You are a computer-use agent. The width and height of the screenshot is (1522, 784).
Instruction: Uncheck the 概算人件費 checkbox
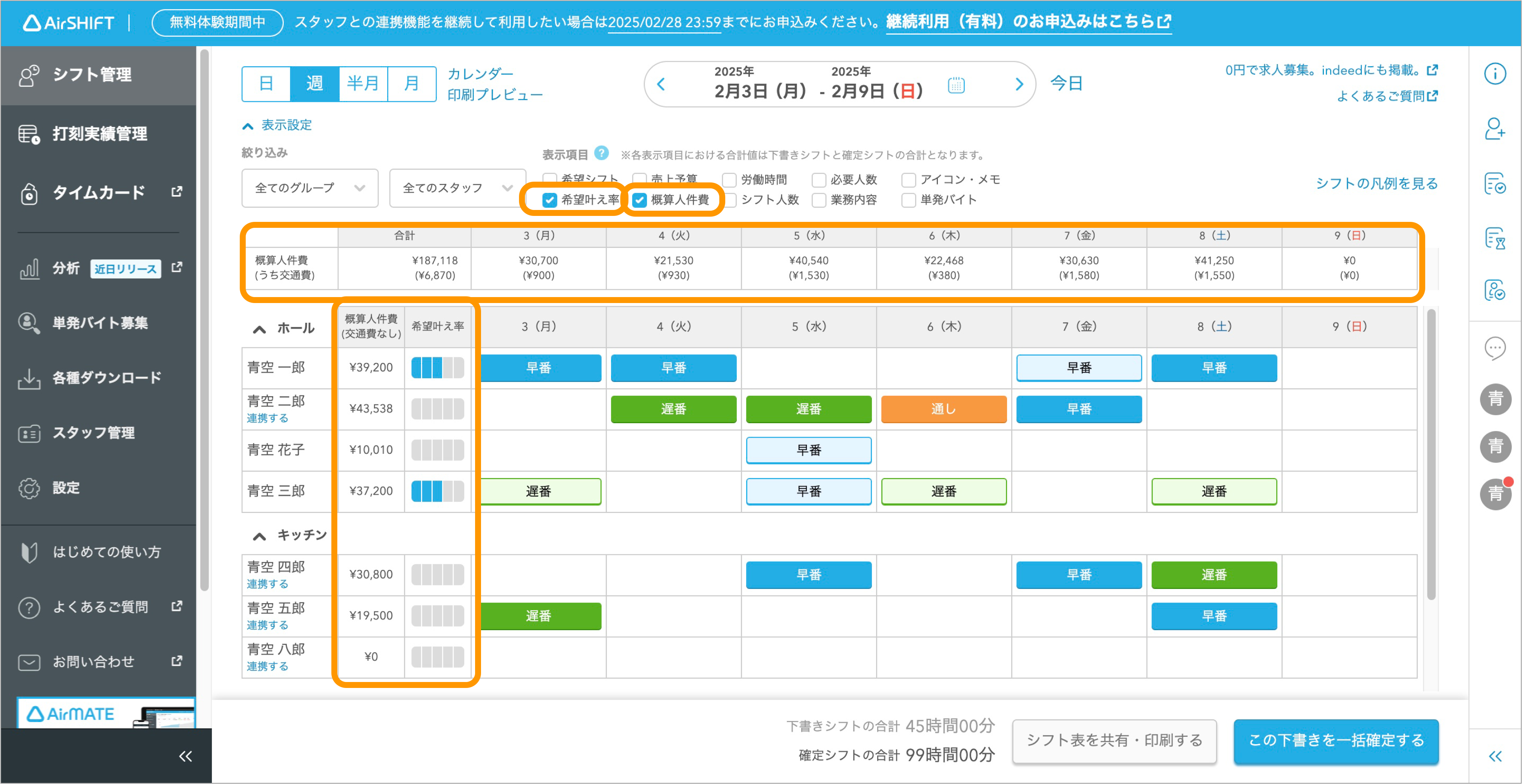pos(639,200)
